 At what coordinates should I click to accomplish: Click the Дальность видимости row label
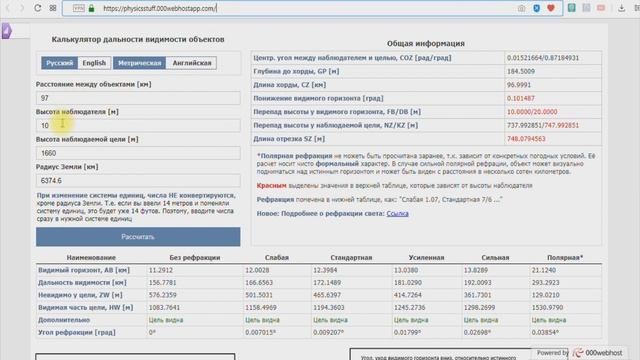(82, 282)
